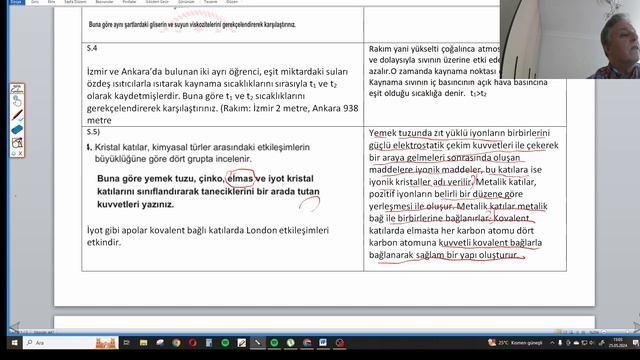
Task: Click the microphone icon in the system tray
Action: point(560,343)
